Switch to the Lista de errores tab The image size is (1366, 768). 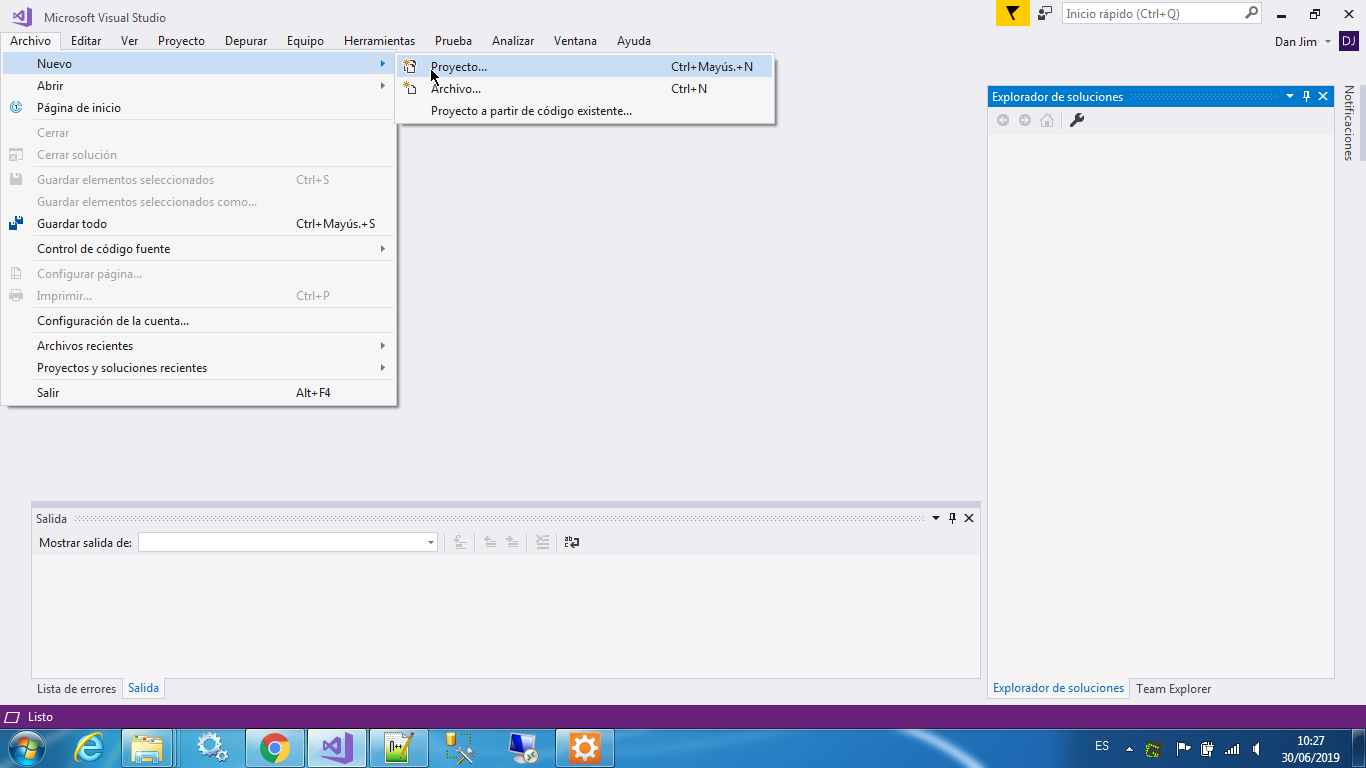[76, 689]
